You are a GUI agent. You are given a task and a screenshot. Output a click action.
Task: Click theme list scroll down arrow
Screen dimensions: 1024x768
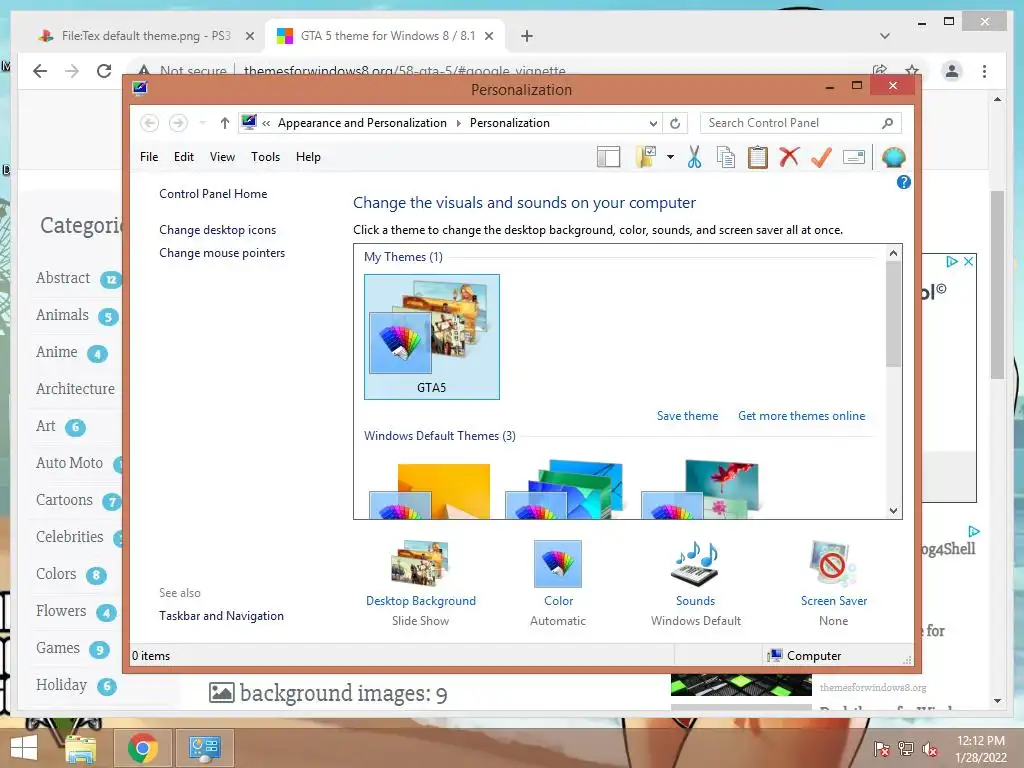893,511
